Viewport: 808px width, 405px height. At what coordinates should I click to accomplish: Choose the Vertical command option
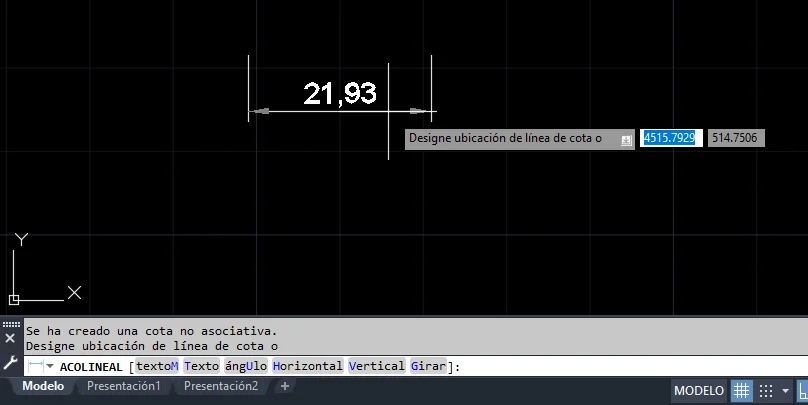click(x=377, y=366)
